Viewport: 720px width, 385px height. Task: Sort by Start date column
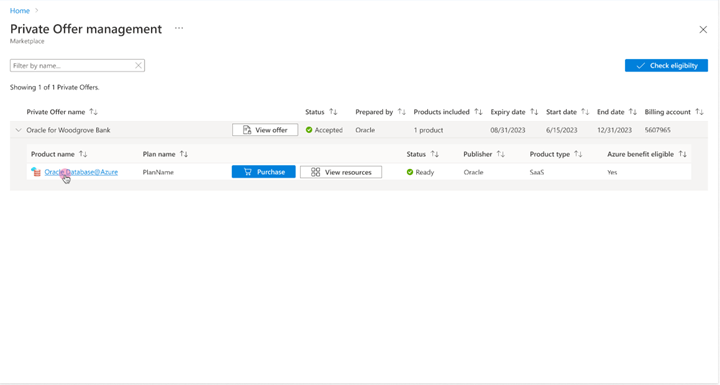point(585,112)
